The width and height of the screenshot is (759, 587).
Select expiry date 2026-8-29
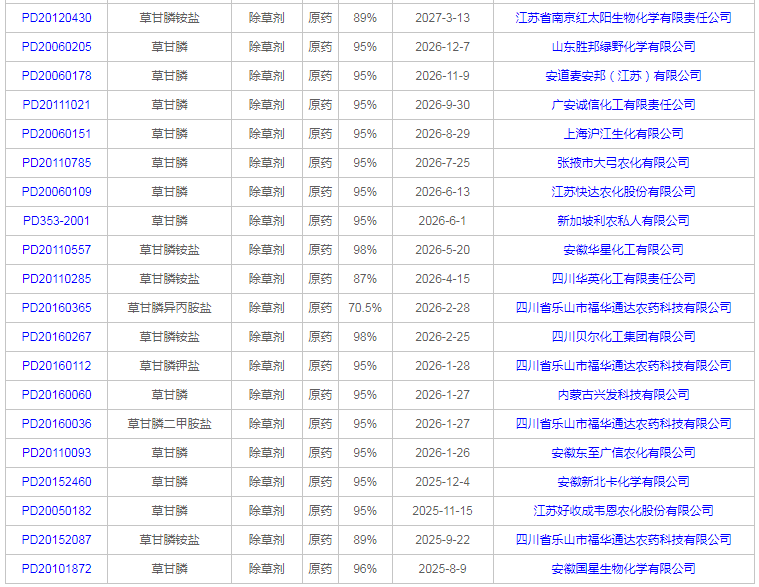pyautogui.click(x=442, y=134)
